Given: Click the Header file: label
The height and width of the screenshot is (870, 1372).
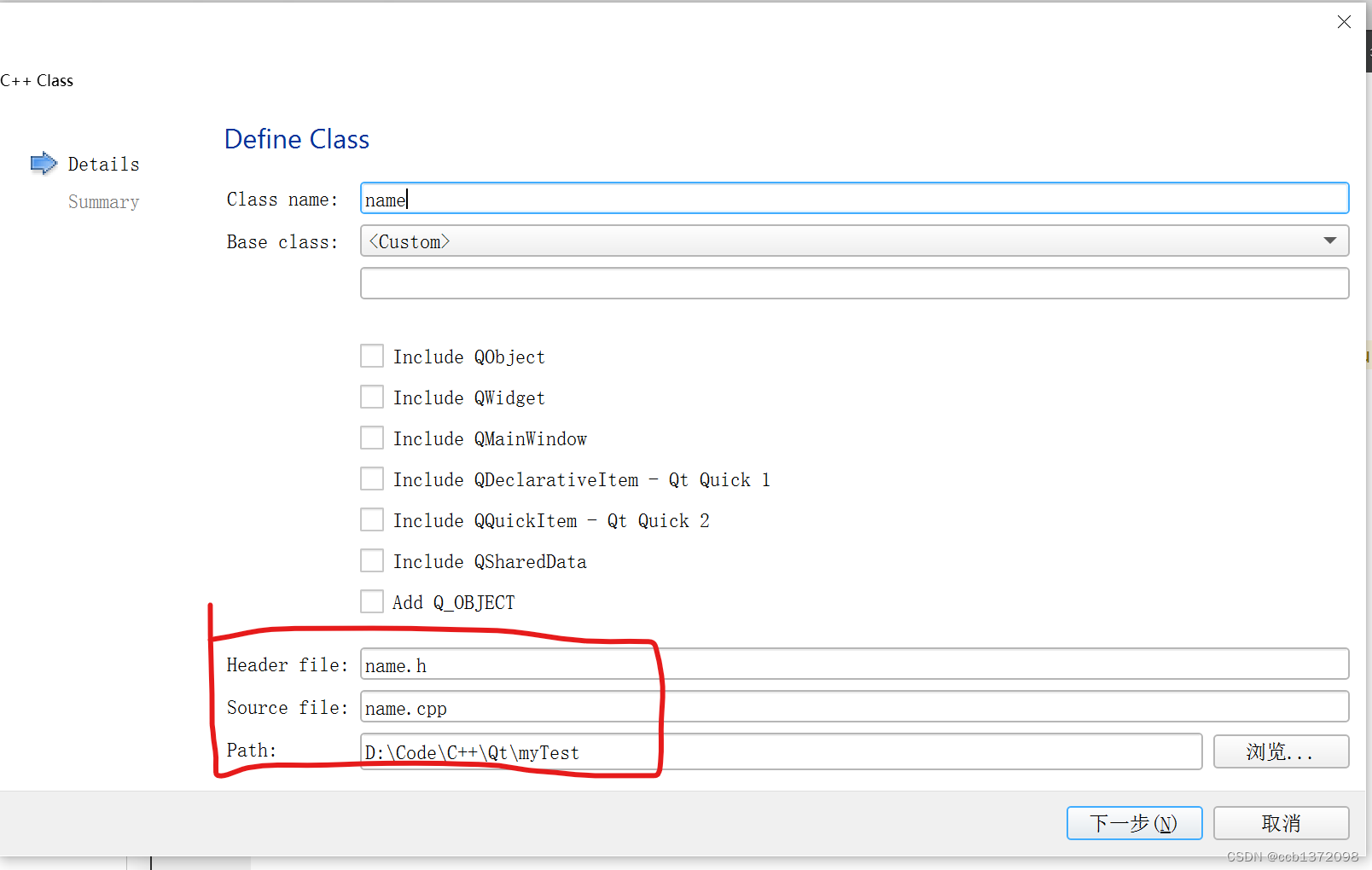Looking at the screenshot, I should point(288,665).
